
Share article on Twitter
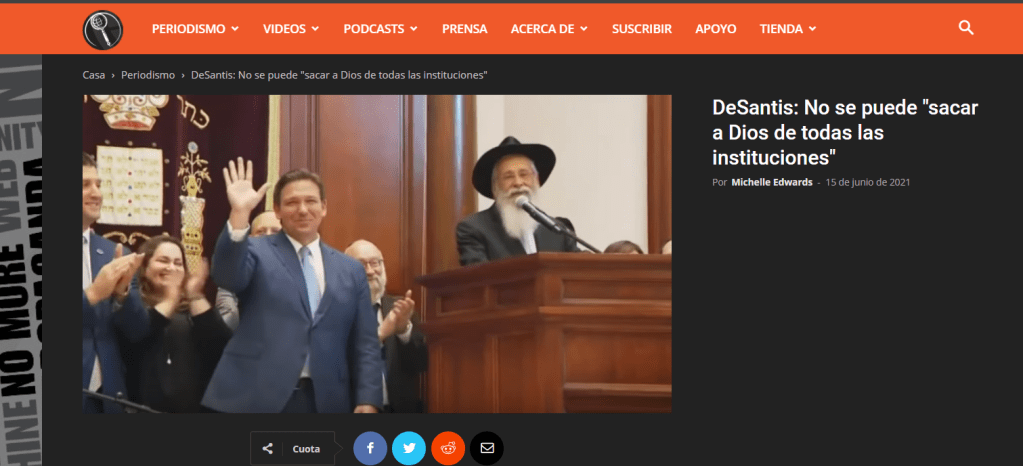409,448
